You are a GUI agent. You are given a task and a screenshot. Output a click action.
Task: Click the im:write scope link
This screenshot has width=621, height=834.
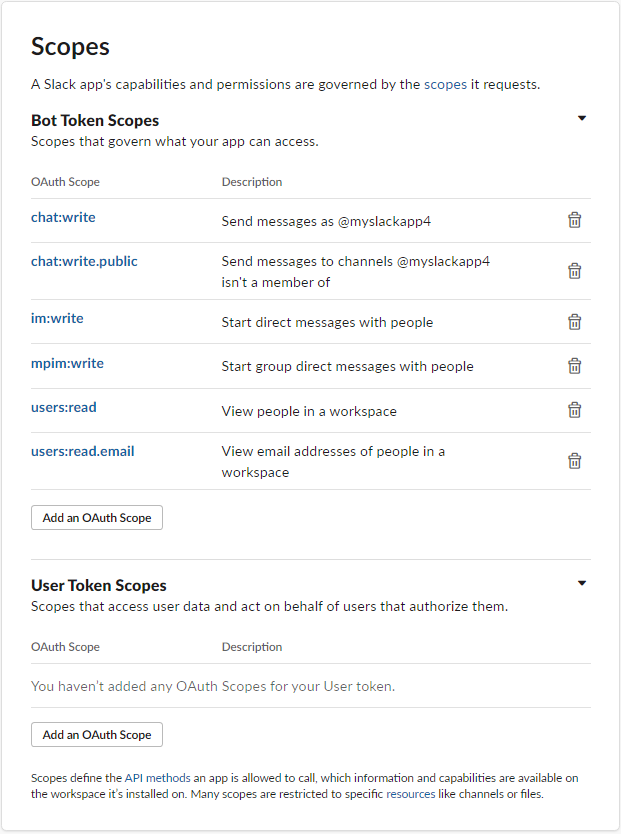(x=57, y=318)
